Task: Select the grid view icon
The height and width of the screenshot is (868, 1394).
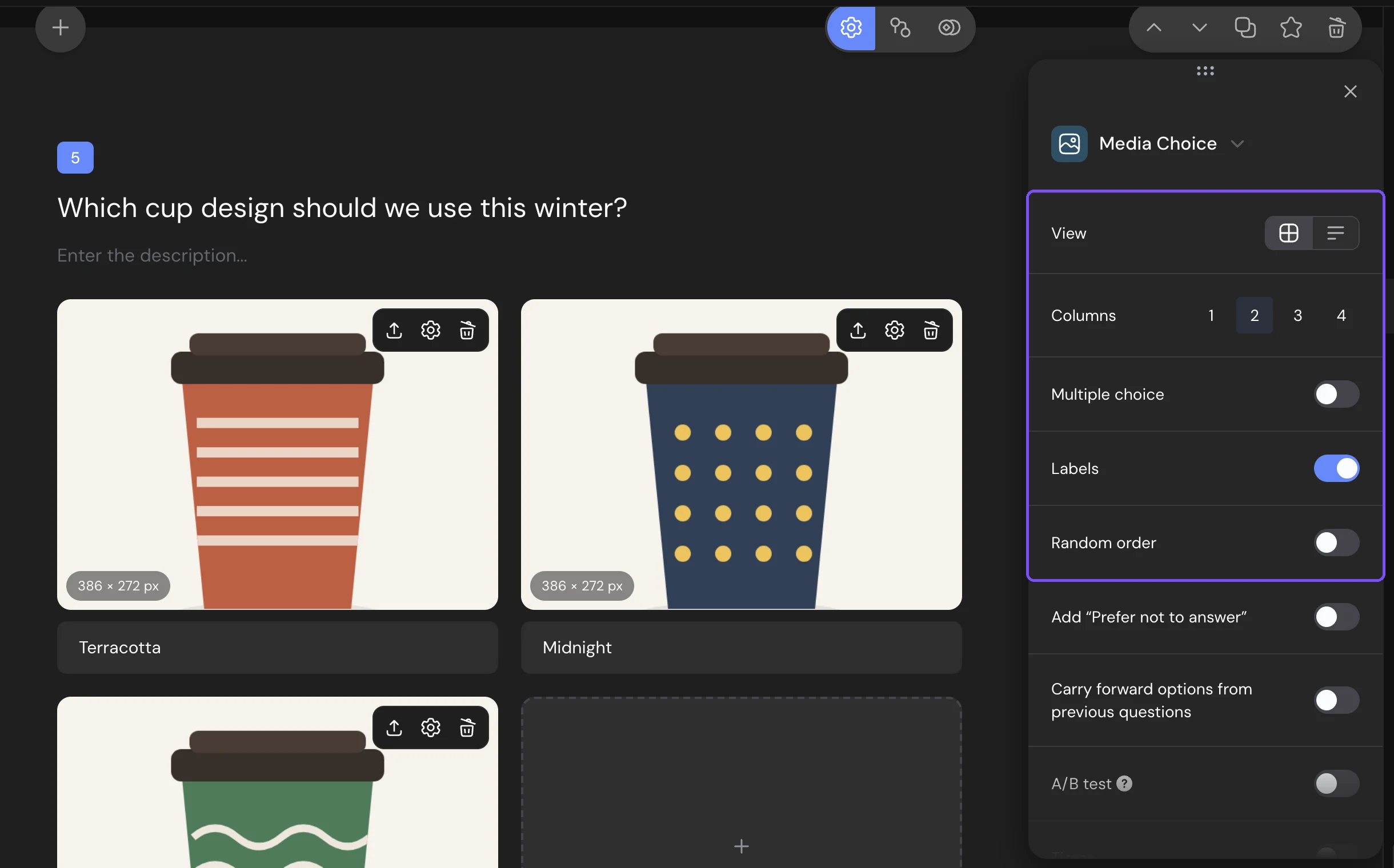Action: [1289, 233]
